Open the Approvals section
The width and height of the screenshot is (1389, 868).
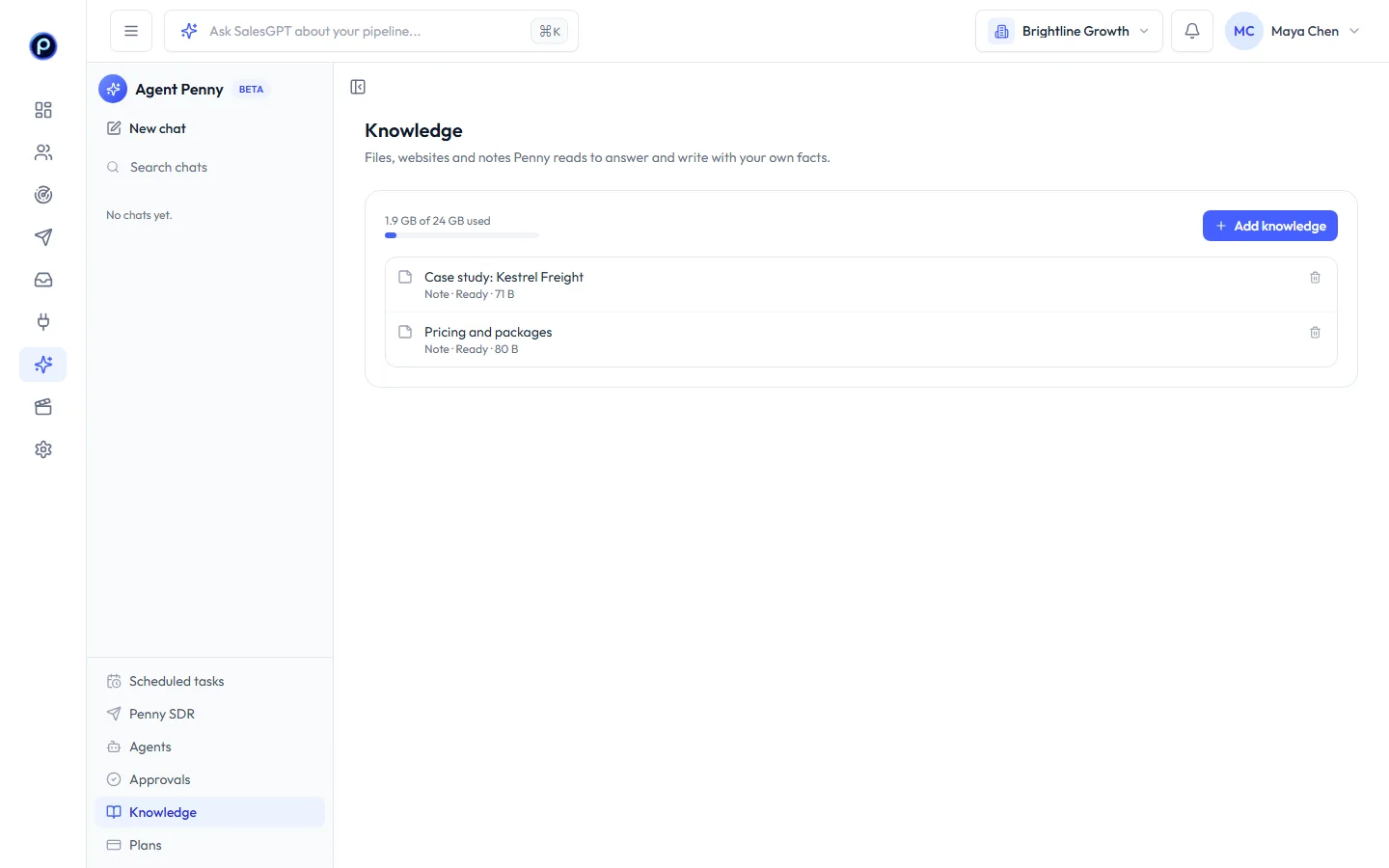pos(210,779)
